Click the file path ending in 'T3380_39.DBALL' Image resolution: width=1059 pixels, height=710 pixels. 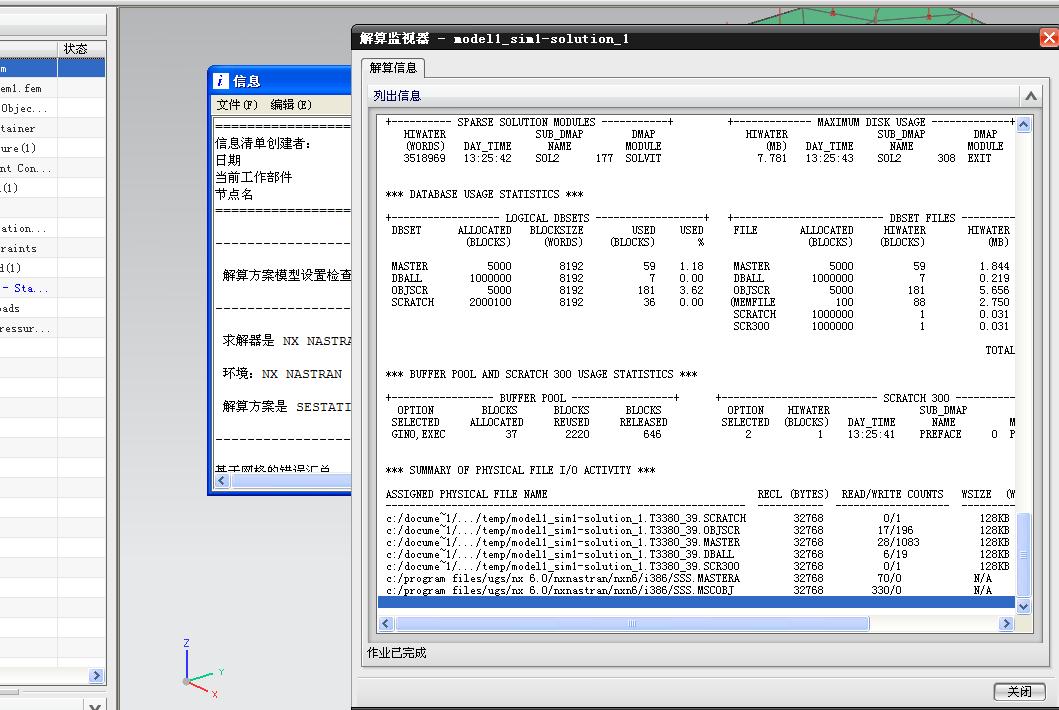pos(559,555)
